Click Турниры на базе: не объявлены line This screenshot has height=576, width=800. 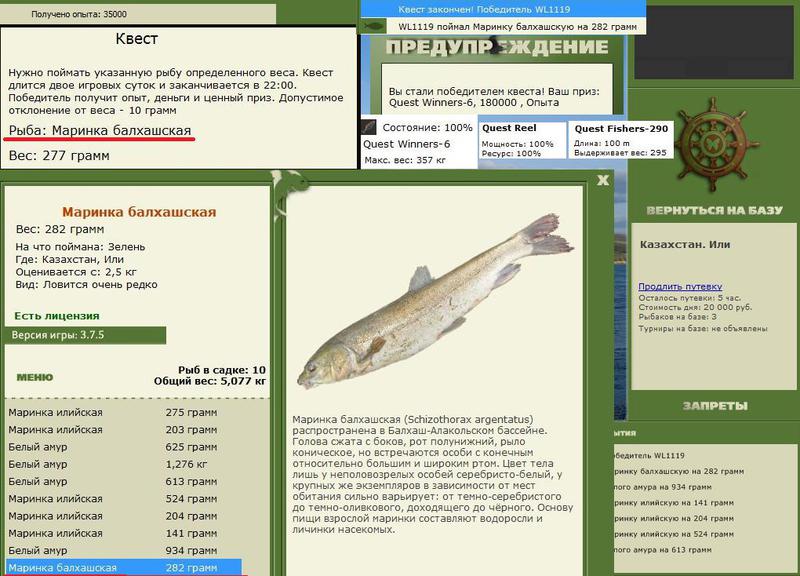703,329
